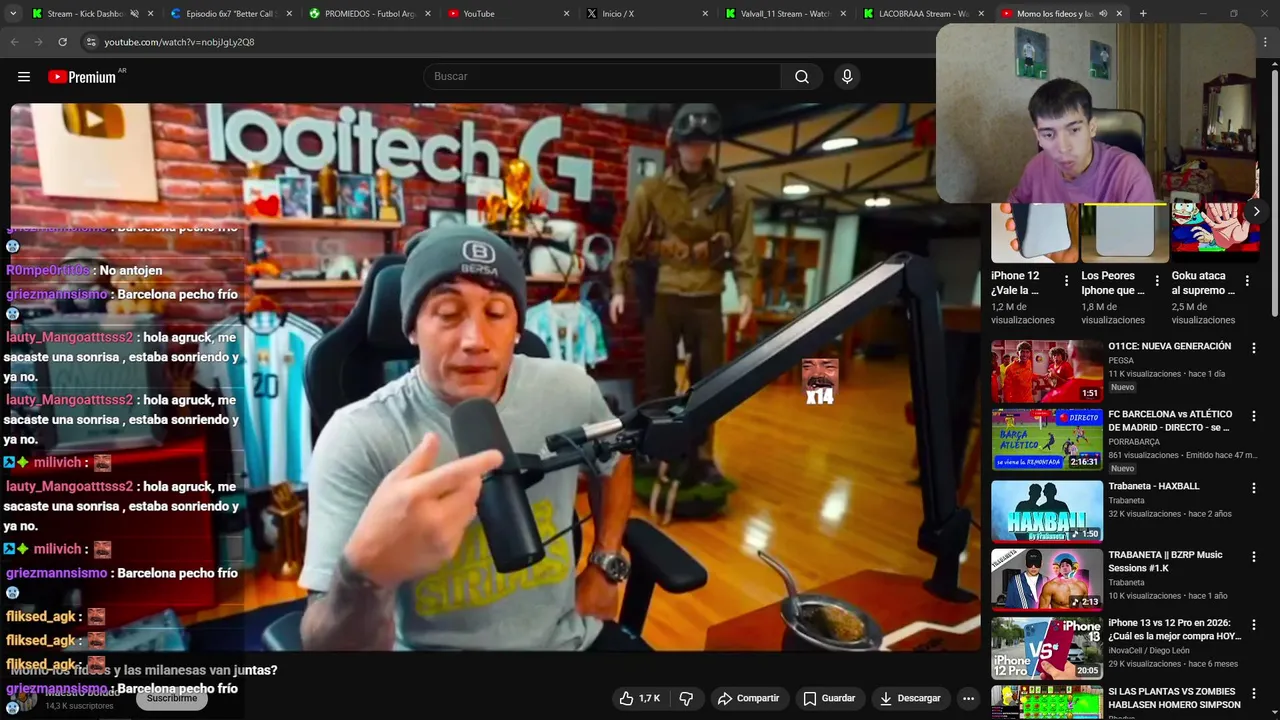Open FC BARCELONA vs ATLÉTICO DE MADRID title

[x=1170, y=421]
